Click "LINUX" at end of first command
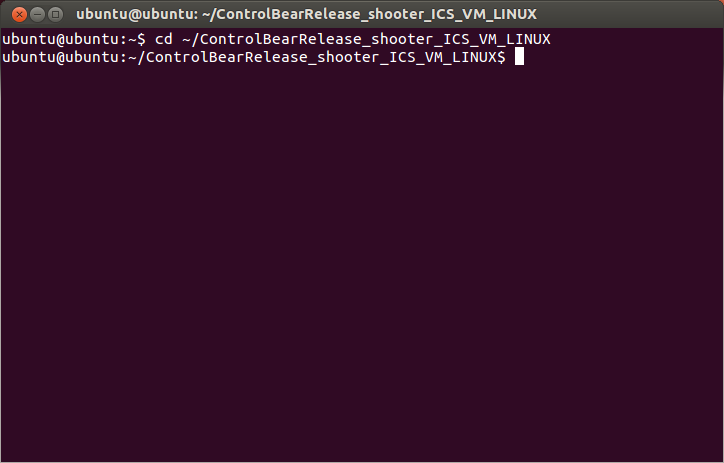Image resolution: width=724 pixels, height=463 pixels. pos(527,39)
